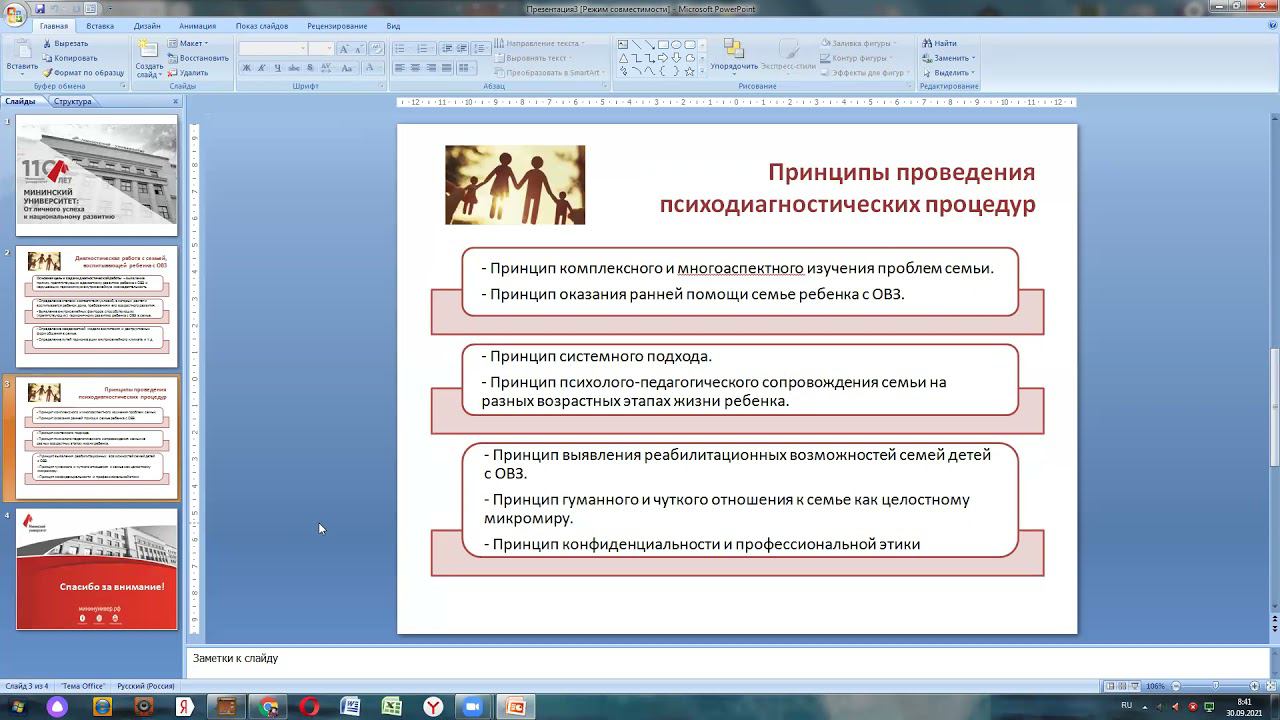Align text left in paragraph group
Viewport: 1280px width, 720px height.
400,68
